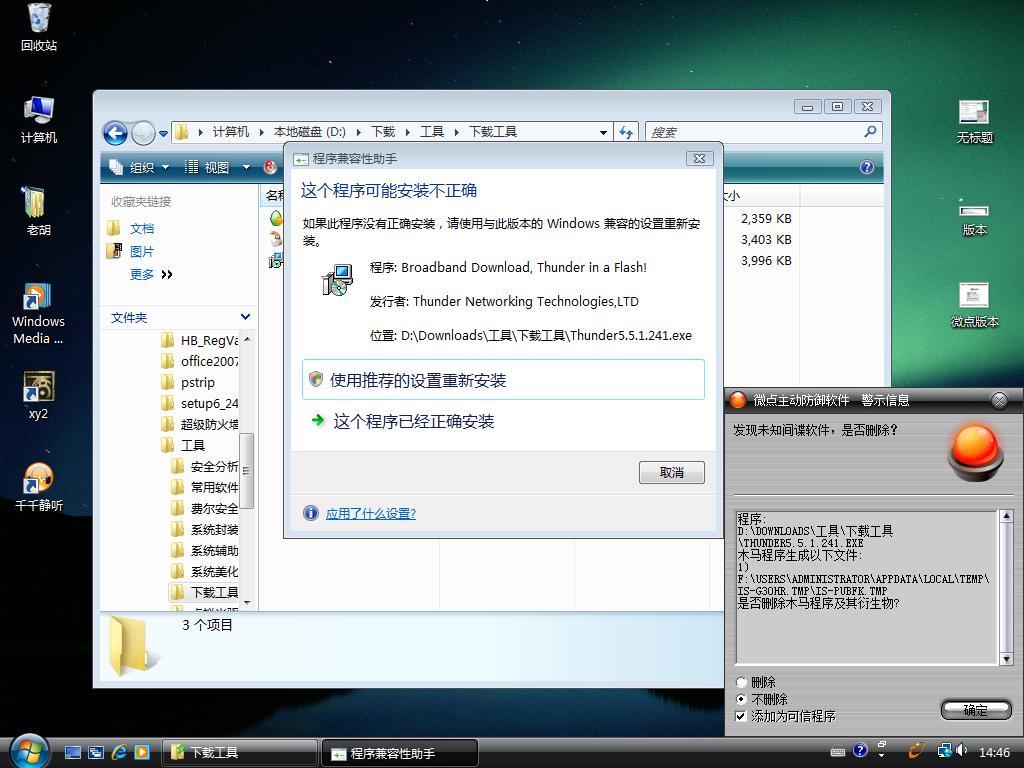Click the help icon in Explorer toolbar
Image resolution: width=1024 pixels, height=768 pixels.
[867, 167]
